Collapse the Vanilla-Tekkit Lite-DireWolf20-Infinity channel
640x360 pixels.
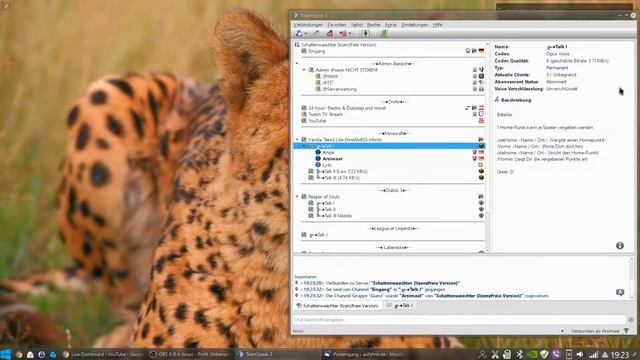297,140
